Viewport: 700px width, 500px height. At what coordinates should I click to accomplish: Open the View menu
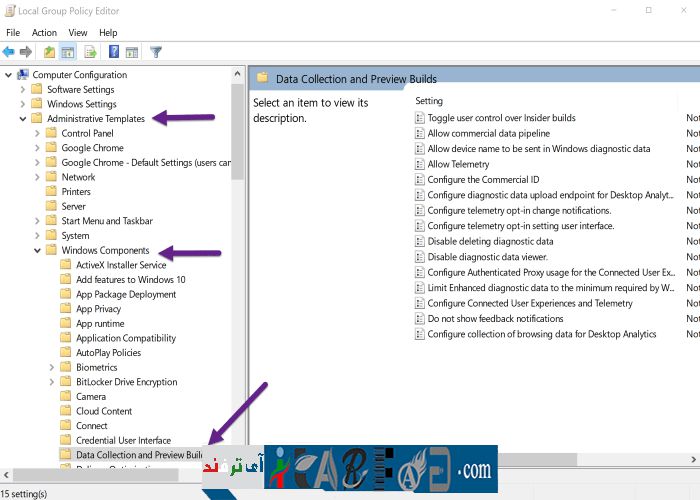tap(77, 33)
